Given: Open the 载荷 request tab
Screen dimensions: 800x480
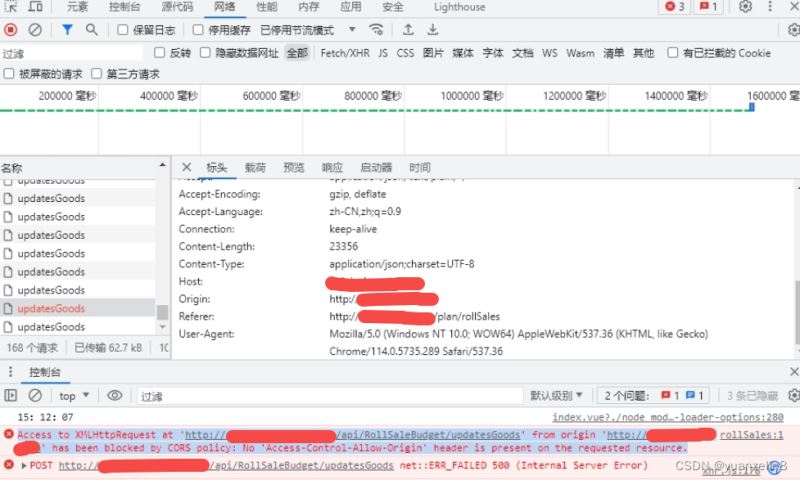Looking at the screenshot, I should [255, 168].
